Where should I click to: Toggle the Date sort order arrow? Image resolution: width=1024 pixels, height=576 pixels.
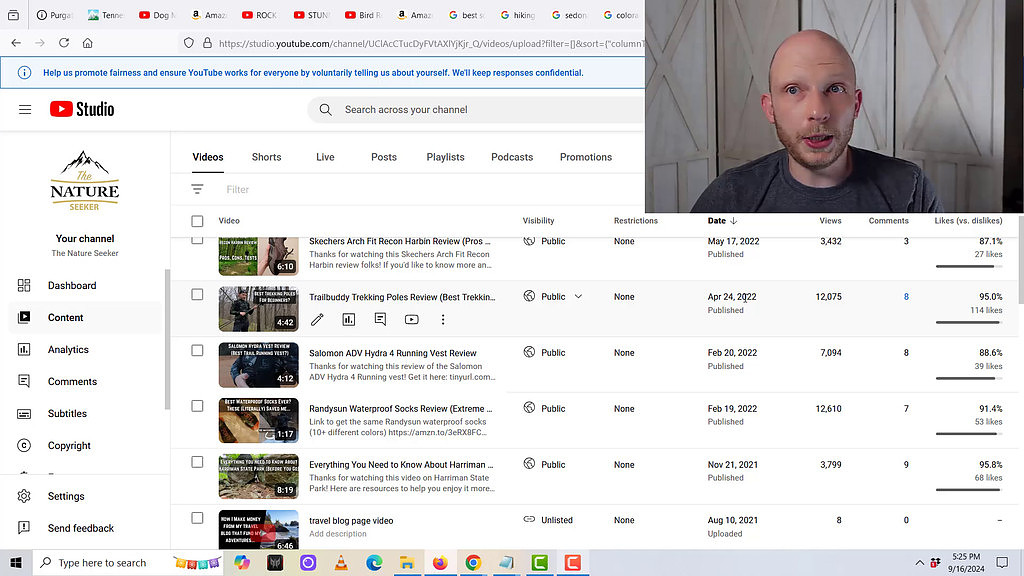[736, 221]
